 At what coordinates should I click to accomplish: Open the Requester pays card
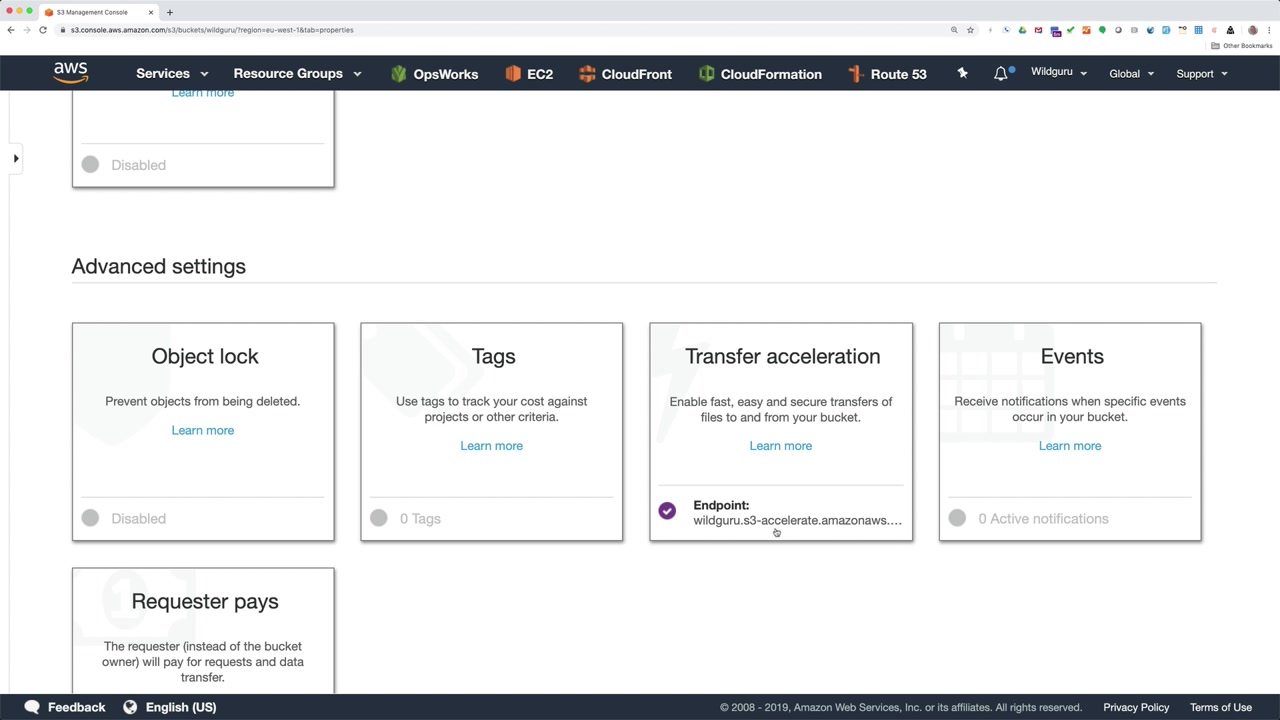point(203,630)
